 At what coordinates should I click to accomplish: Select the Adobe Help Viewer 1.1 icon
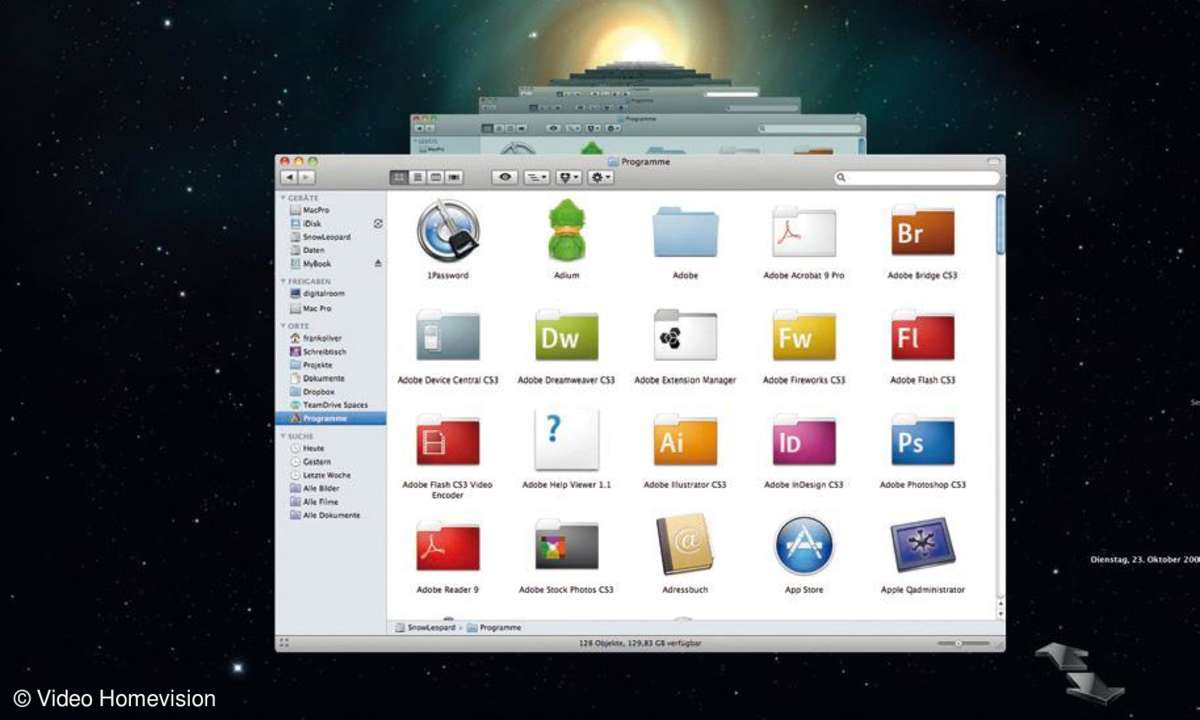[x=566, y=439]
